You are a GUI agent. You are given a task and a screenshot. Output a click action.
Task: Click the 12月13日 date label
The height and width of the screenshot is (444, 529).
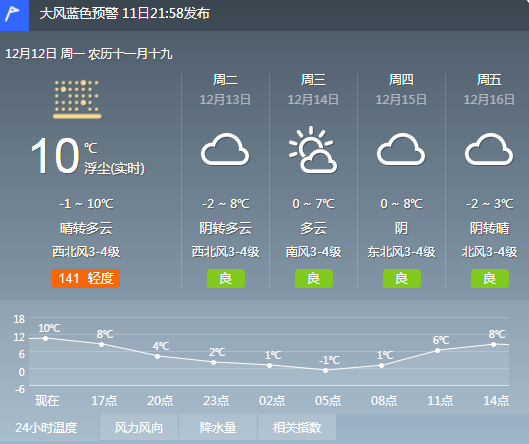225,100
